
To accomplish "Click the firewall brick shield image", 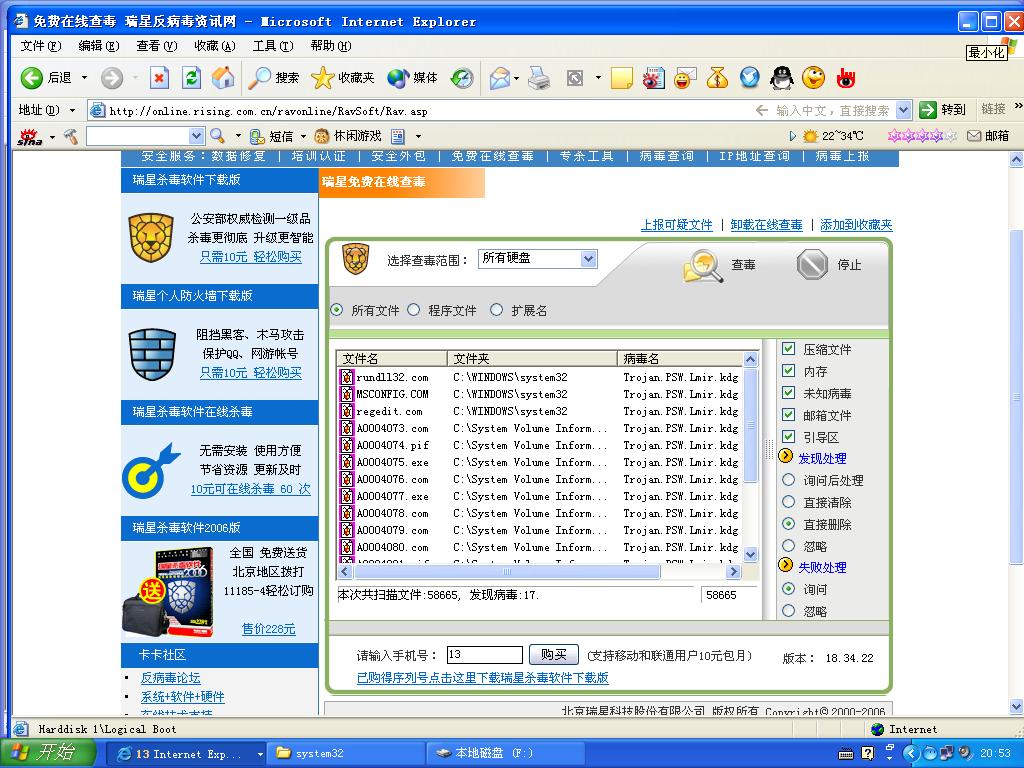I will click(x=152, y=354).
